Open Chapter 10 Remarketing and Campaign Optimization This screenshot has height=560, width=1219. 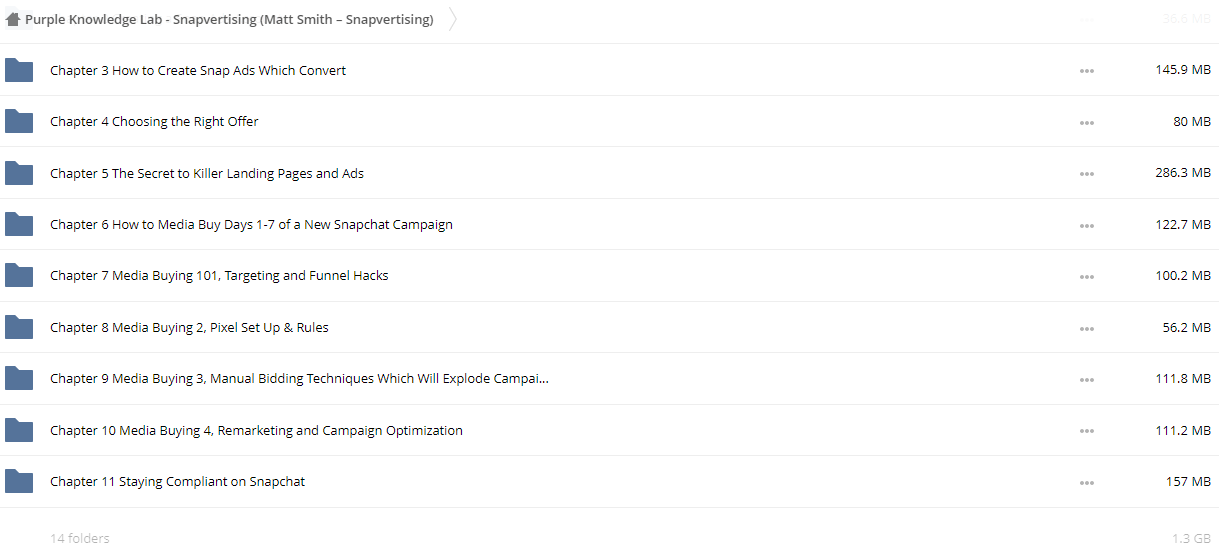point(256,430)
